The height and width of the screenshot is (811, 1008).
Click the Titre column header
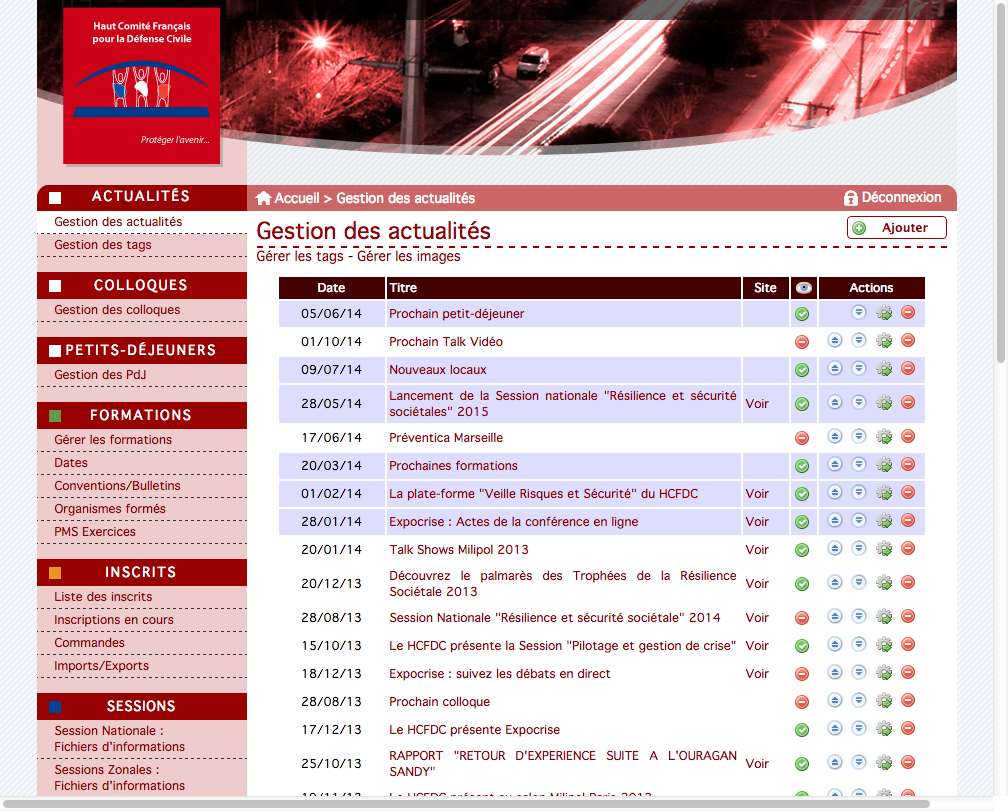[x=564, y=288]
